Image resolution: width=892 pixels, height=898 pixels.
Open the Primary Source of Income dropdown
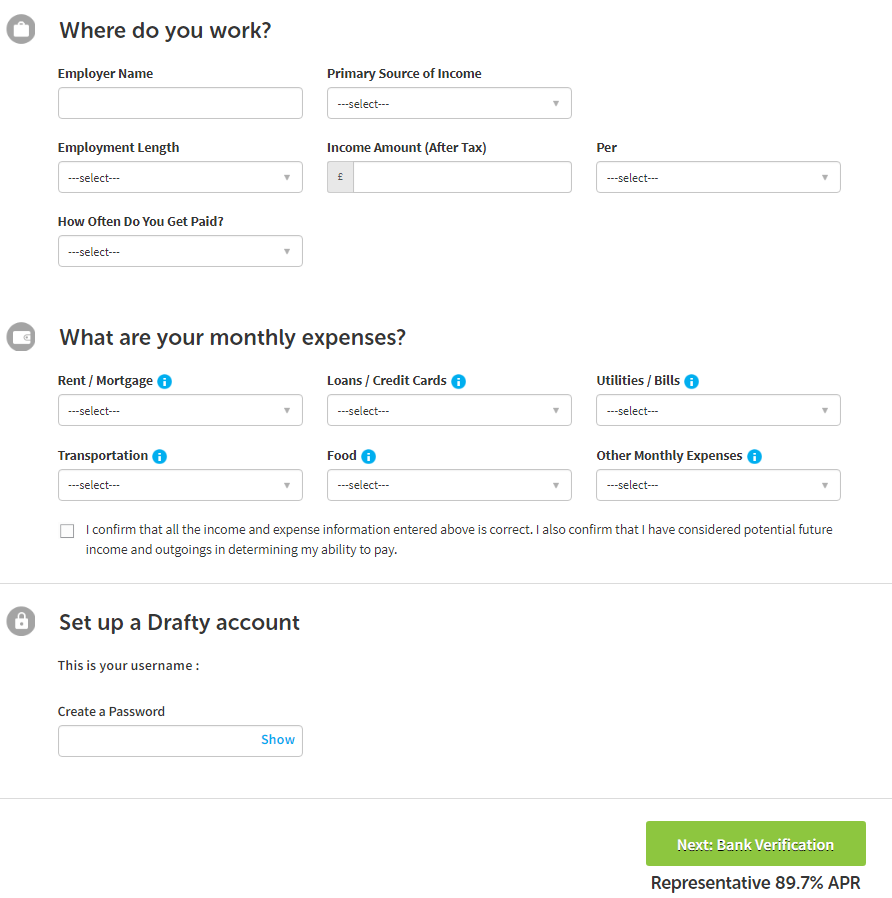pos(449,103)
